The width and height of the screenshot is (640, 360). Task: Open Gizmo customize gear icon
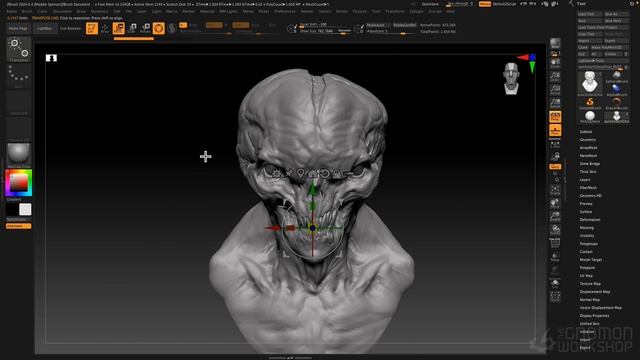click(x=276, y=173)
